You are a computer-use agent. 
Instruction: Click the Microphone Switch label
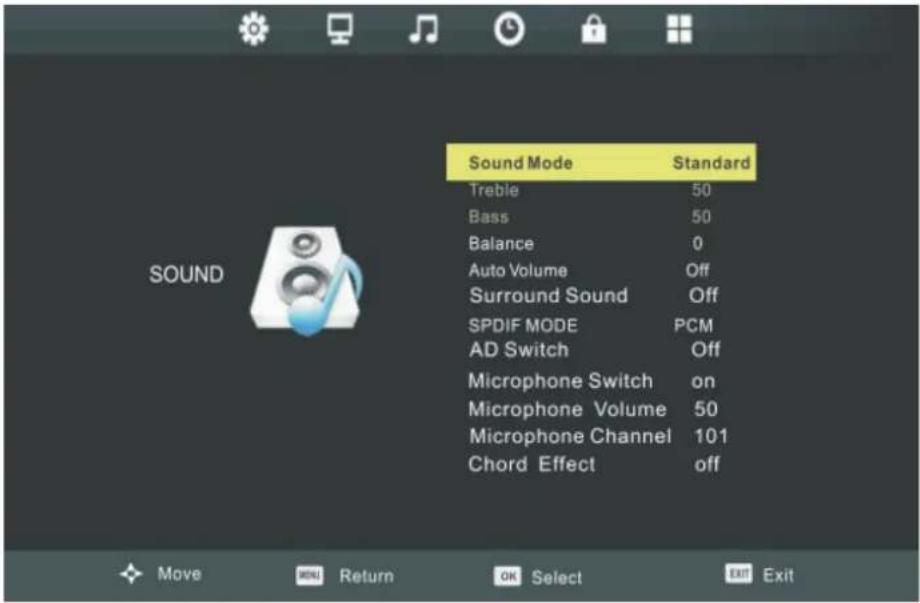(560, 381)
